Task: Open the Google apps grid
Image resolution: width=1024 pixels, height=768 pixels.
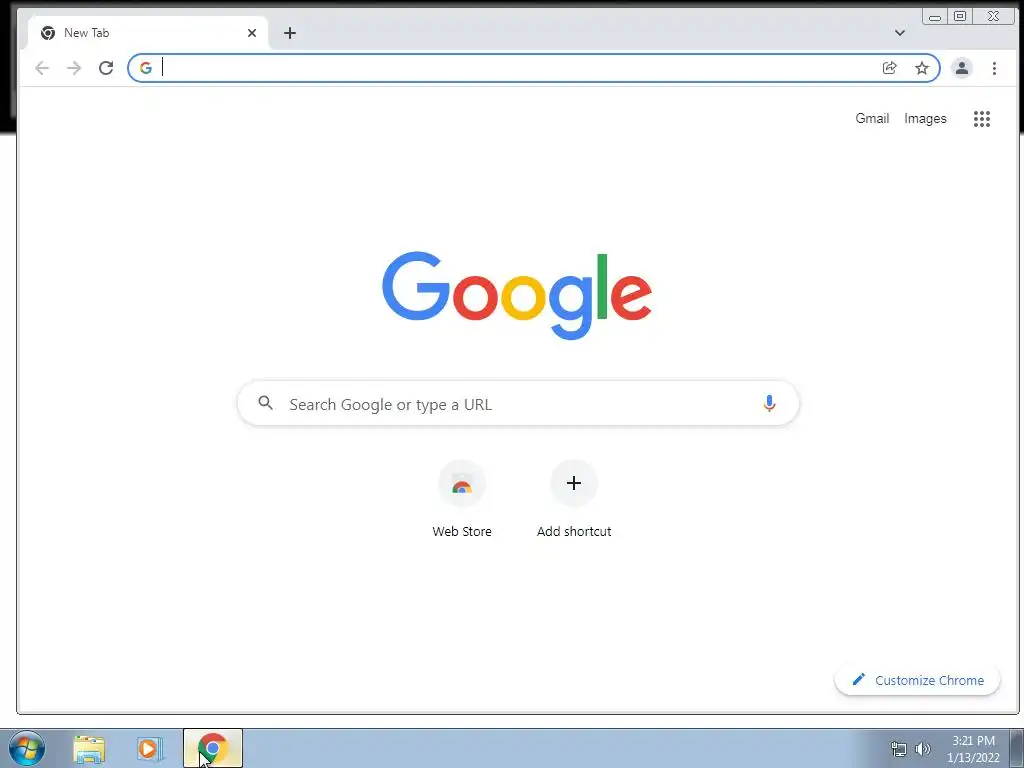Action: (982, 118)
